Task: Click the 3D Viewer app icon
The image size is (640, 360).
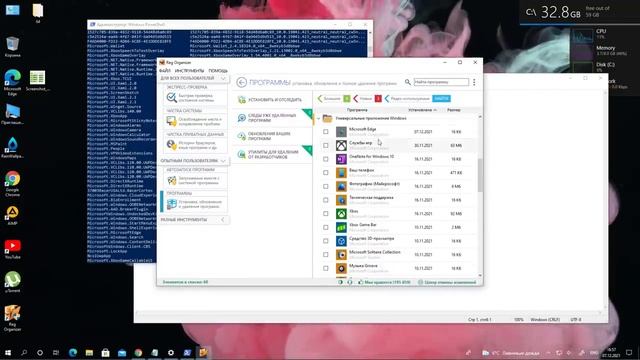Action: pos(341,241)
